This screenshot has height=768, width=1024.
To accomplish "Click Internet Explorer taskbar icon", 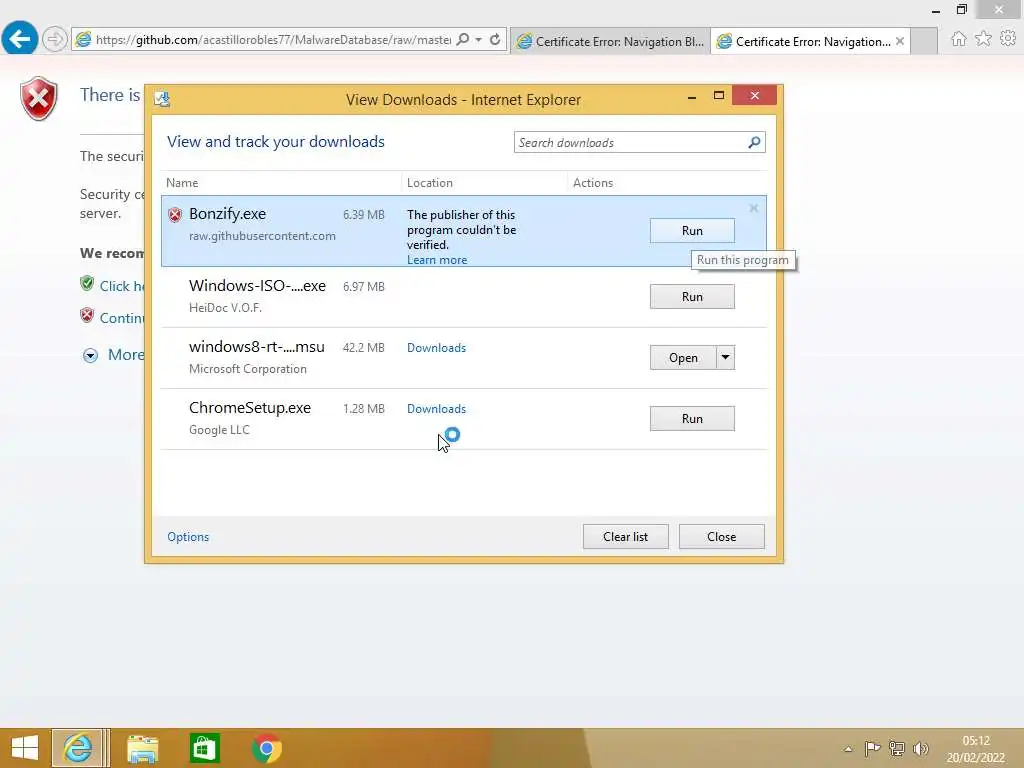I will click(78, 748).
